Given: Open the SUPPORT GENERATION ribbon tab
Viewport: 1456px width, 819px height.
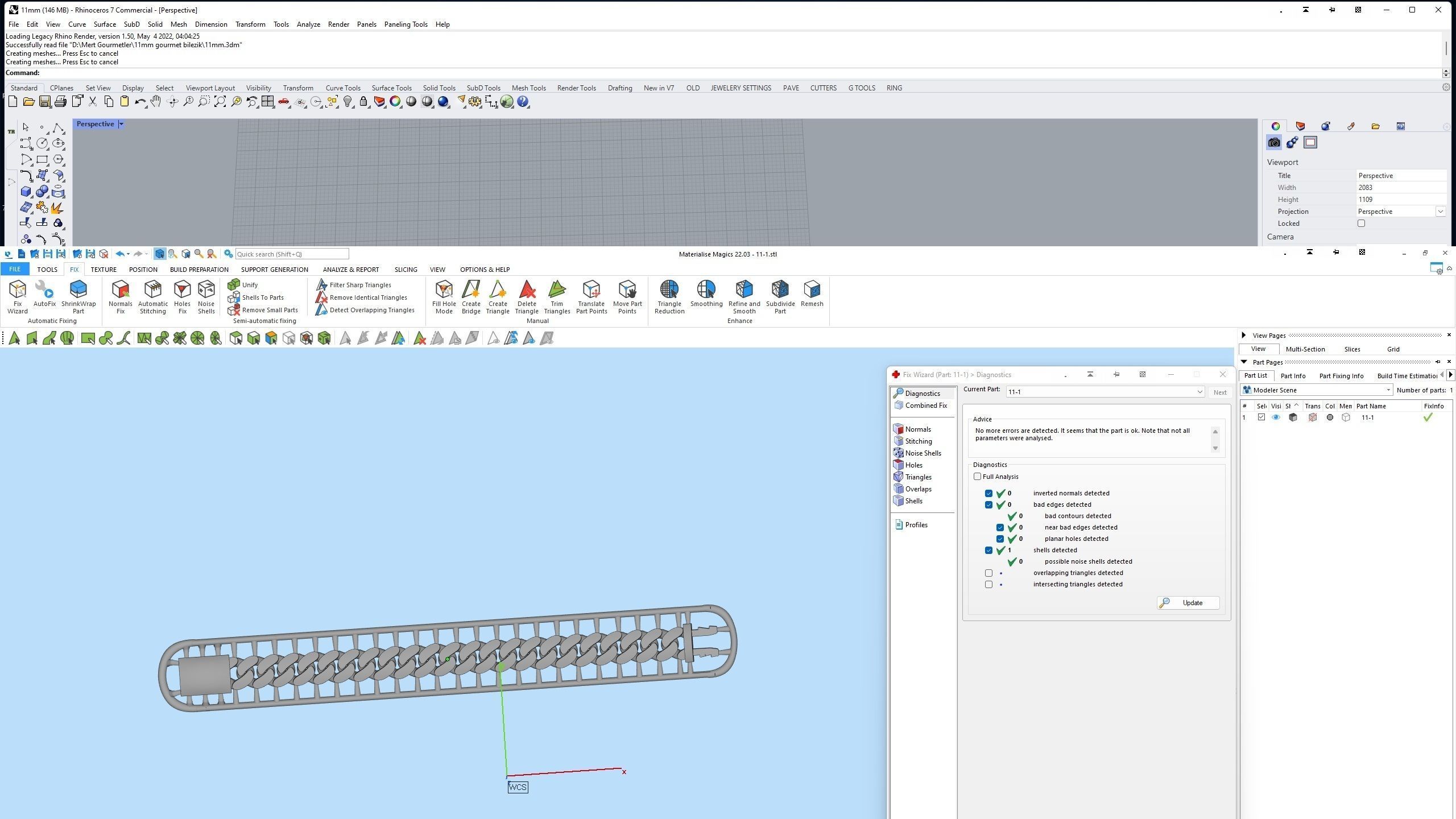Looking at the screenshot, I should coord(274,270).
